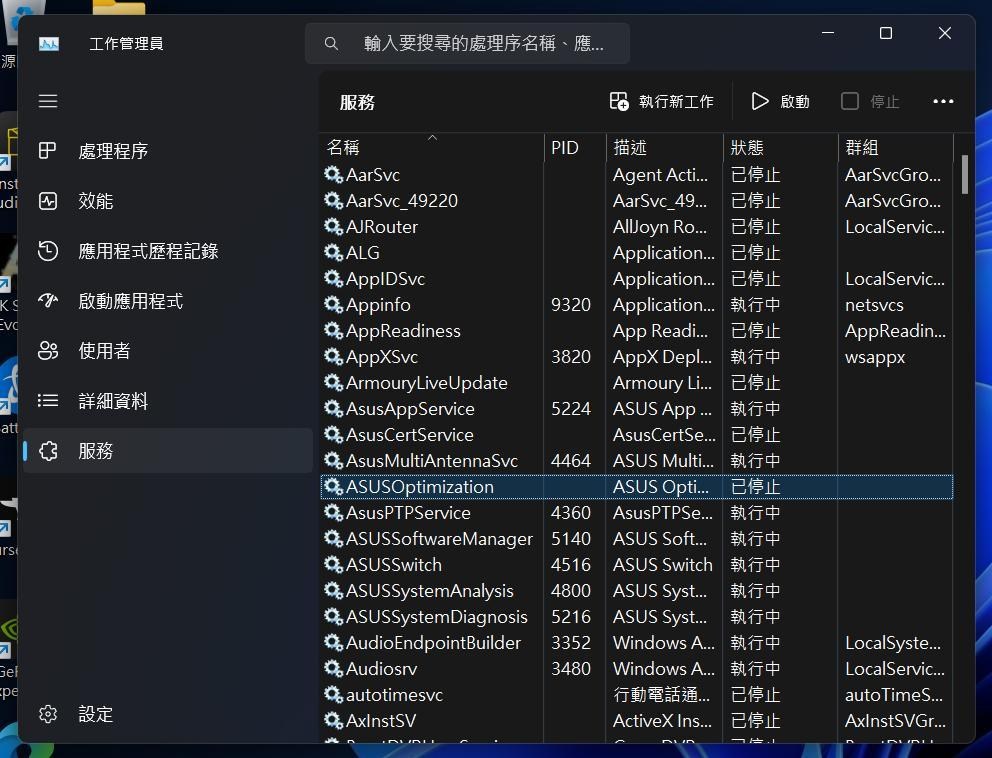Click the Users people icon
Viewport: 992px width, 758px height.
click(x=48, y=351)
